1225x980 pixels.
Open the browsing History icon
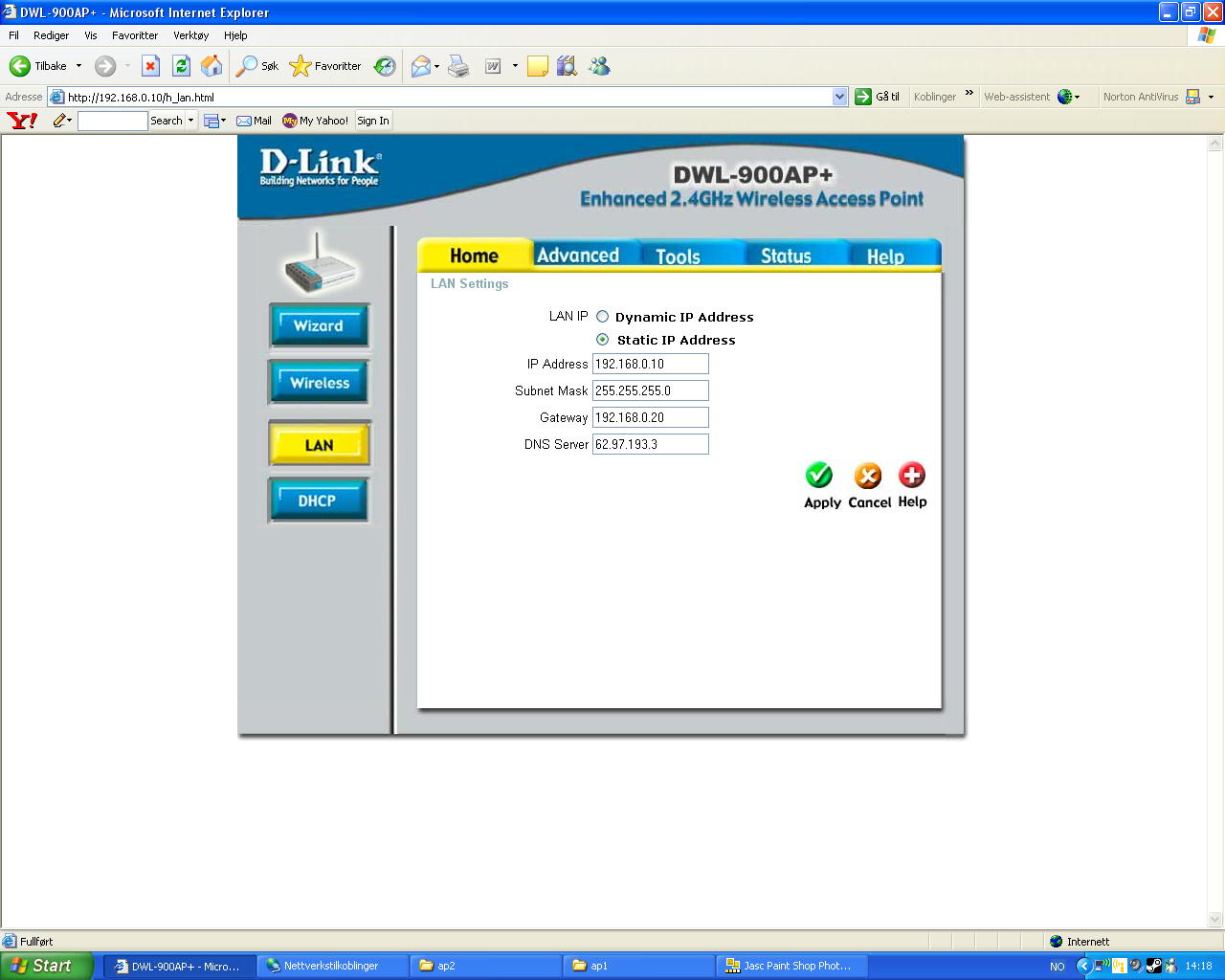385,66
